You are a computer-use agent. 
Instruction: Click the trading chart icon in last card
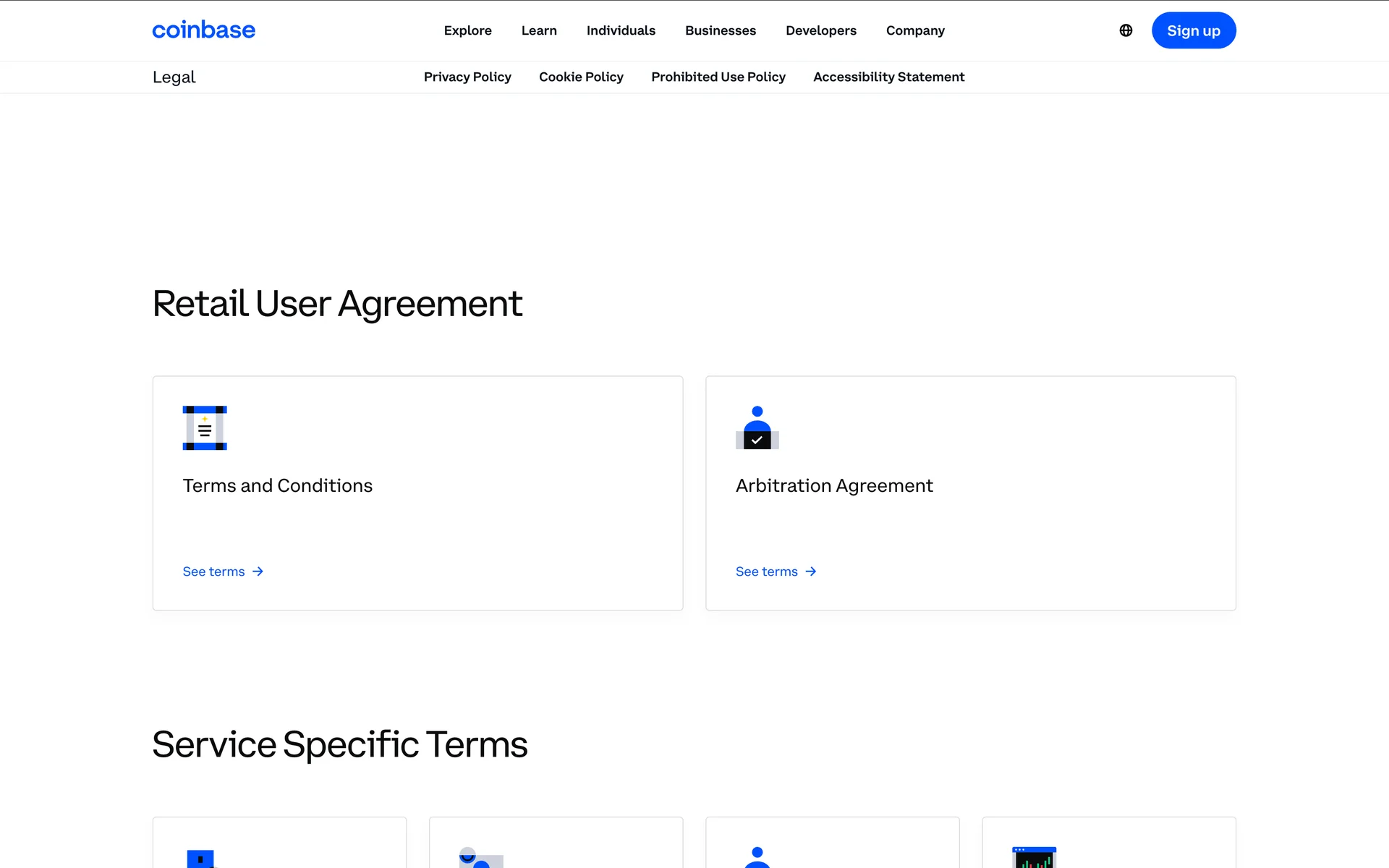tap(1034, 857)
